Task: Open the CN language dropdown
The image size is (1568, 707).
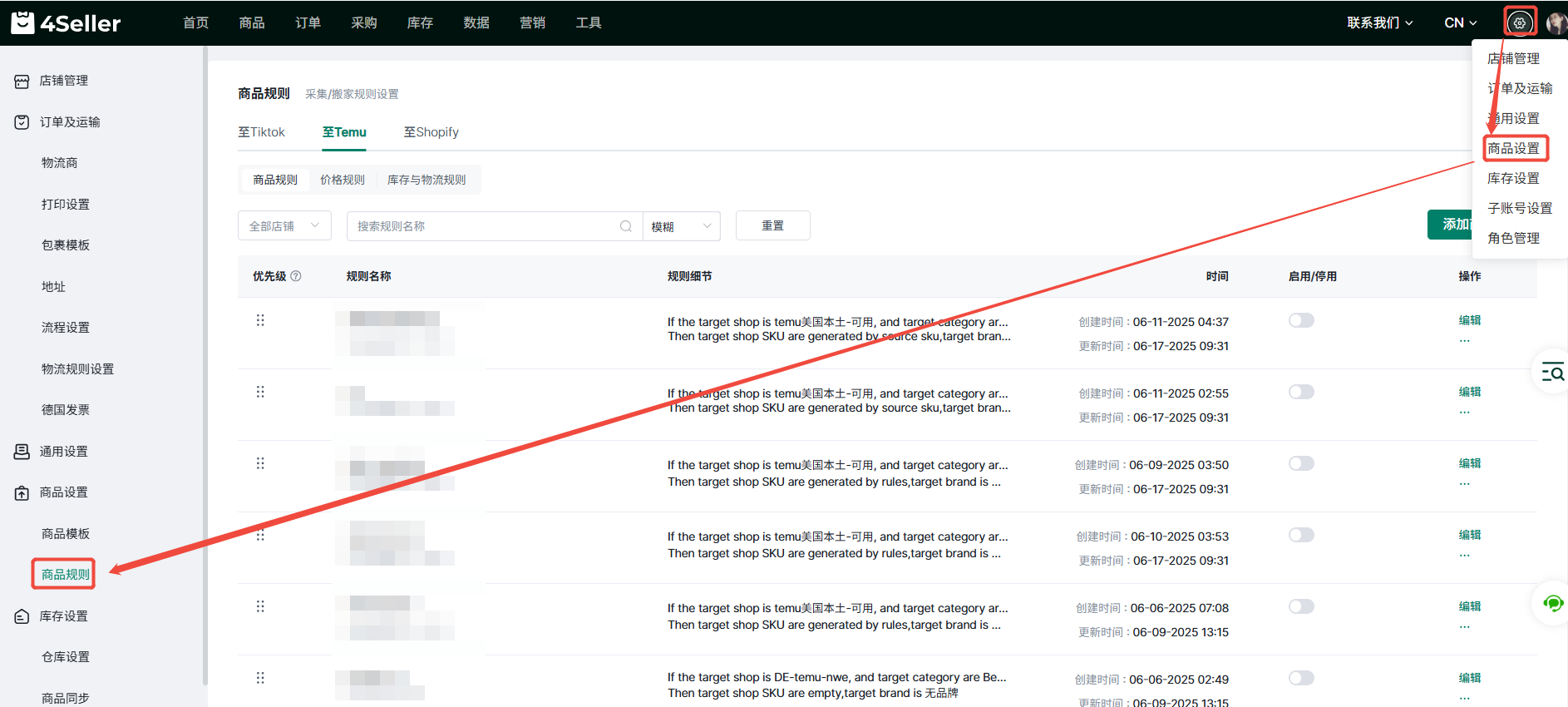Action: (1461, 23)
